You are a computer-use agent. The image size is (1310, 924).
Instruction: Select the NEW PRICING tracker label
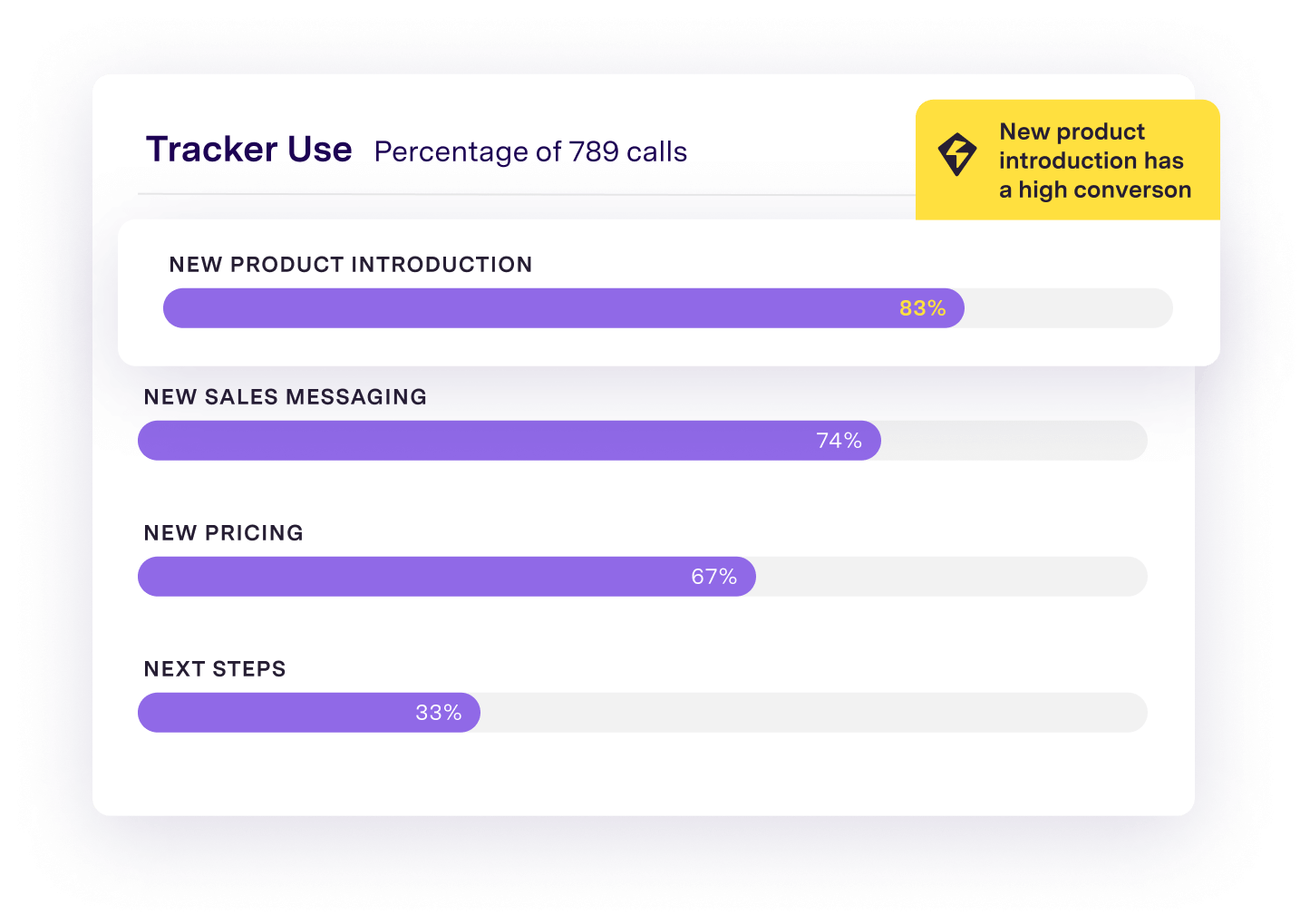(224, 533)
